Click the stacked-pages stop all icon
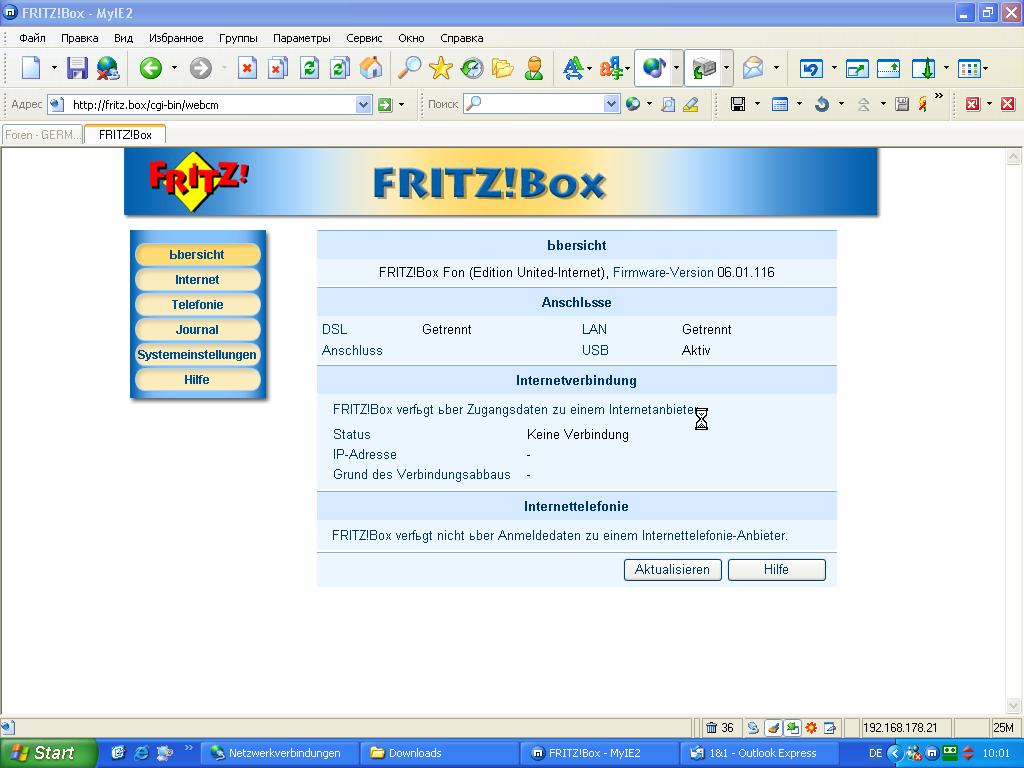Image resolution: width=1024 pixels, height=768 pixels. coord(278,68)
